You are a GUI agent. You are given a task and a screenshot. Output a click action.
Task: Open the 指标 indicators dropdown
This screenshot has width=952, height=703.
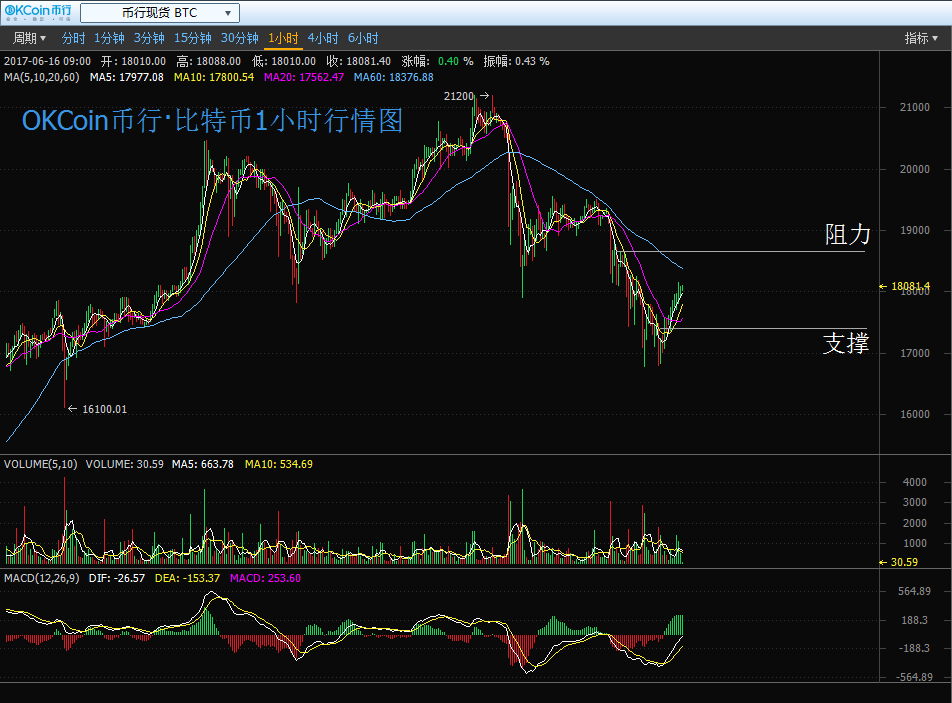[x=921, y=38]
